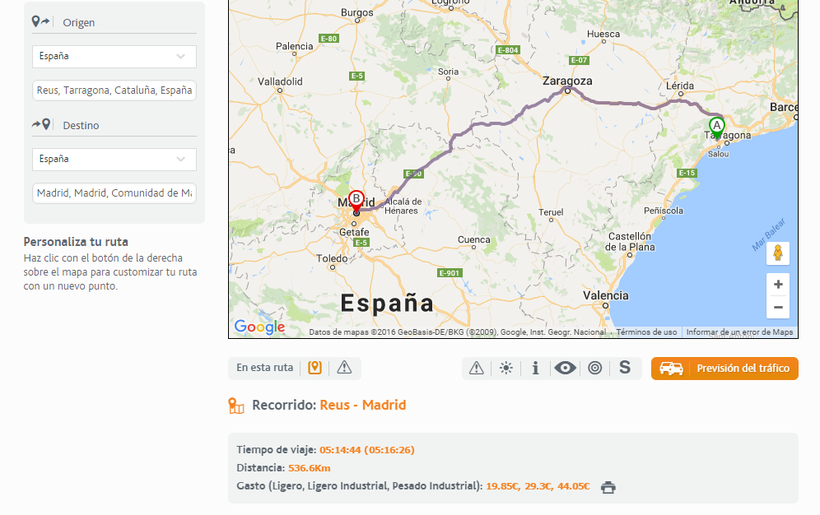Click the Toledo label on the map

click(x=332, y=258)
